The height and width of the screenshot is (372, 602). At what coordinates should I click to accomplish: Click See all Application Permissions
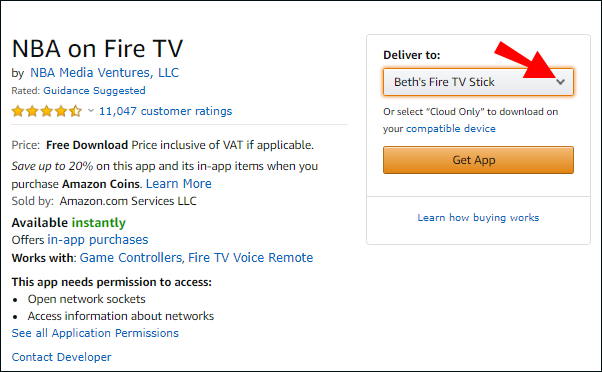click(95, 333)
